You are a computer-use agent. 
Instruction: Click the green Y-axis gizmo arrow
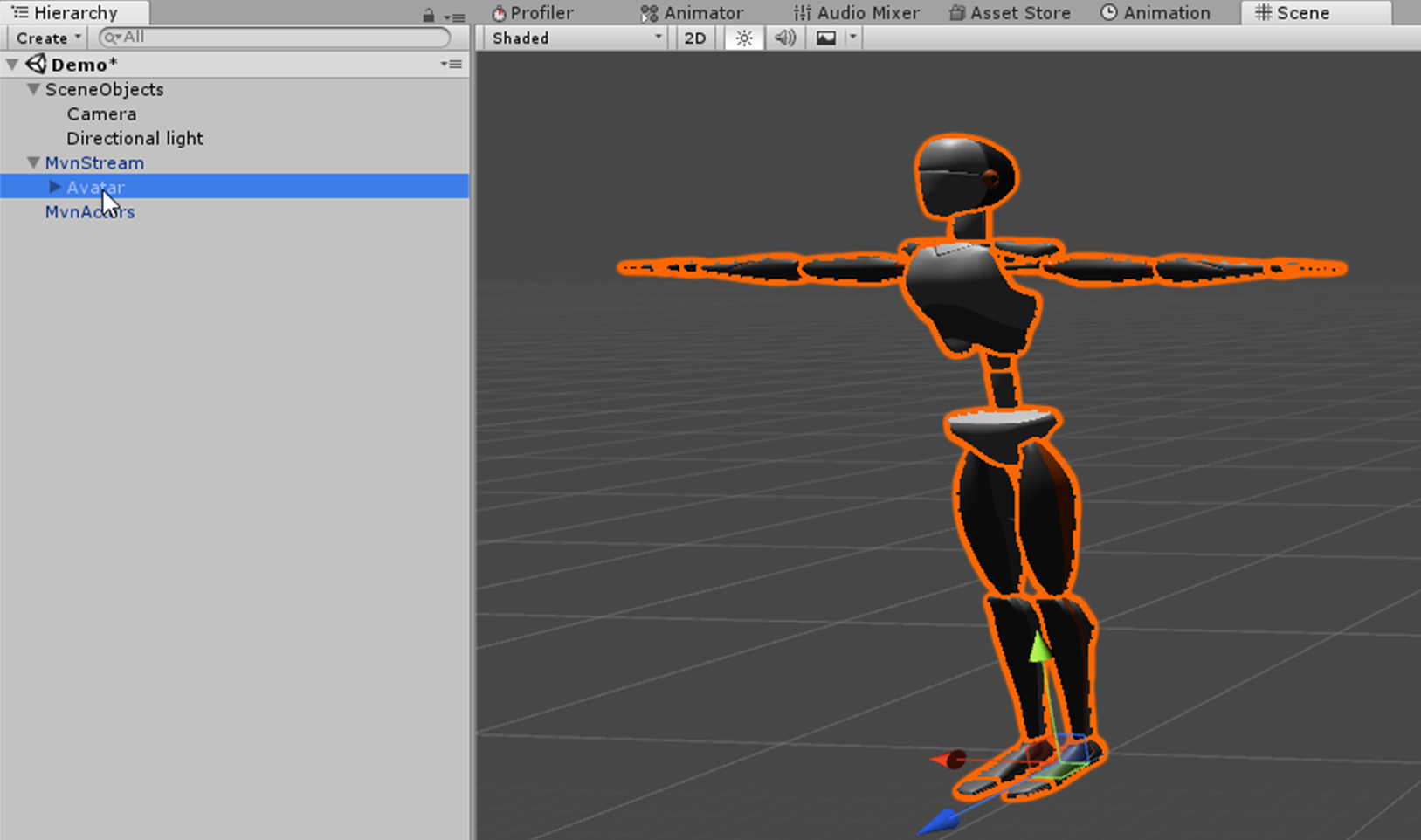click(1039, 648)
